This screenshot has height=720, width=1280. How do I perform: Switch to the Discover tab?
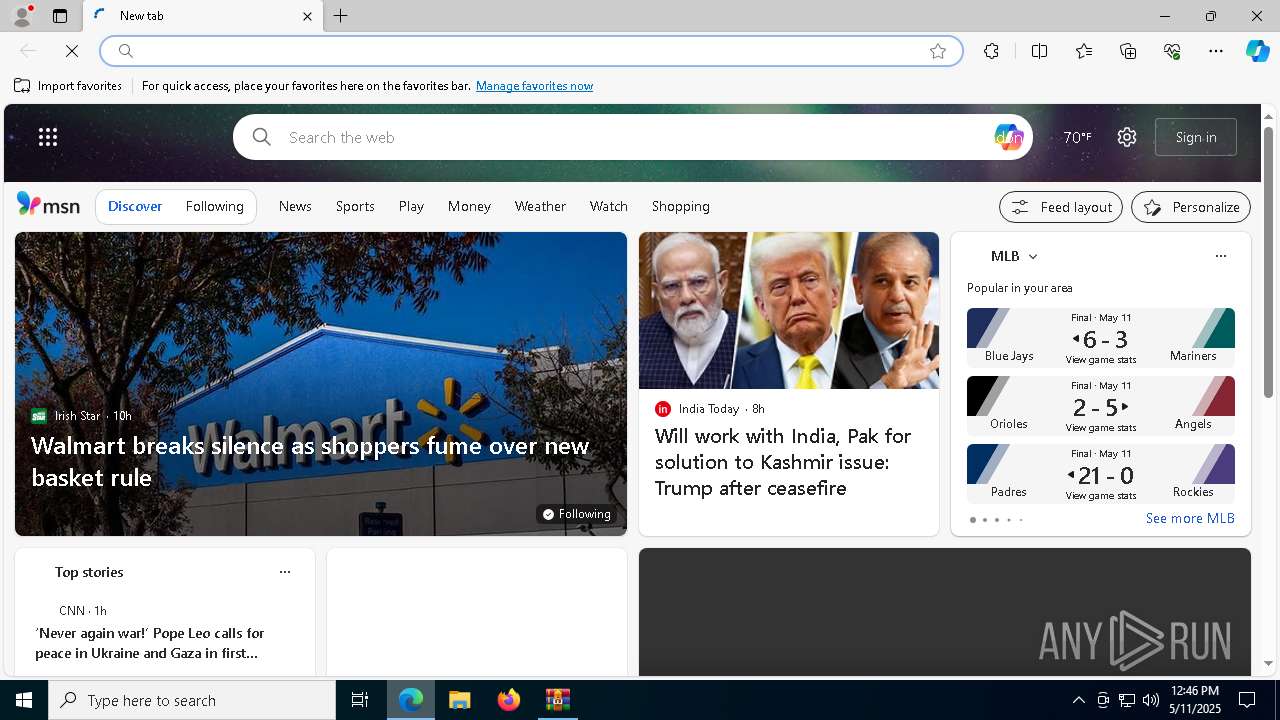tap(135, 206)
